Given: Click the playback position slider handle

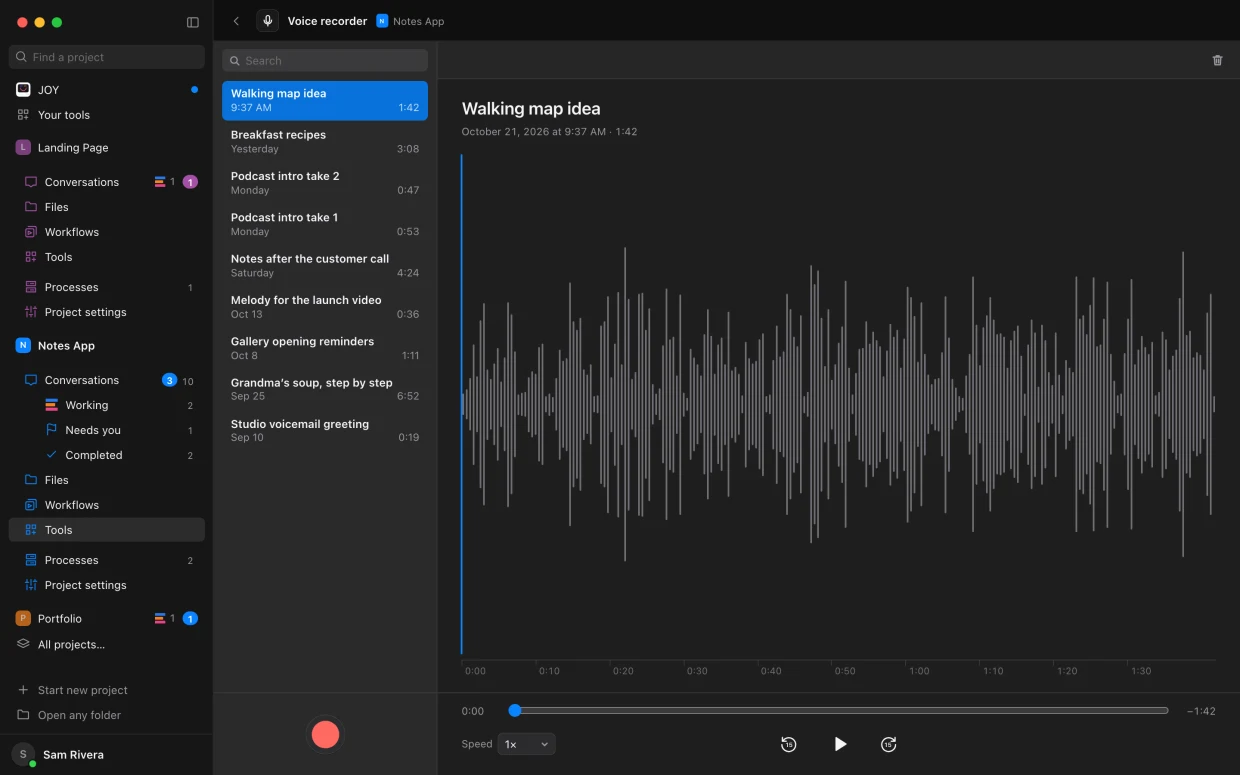Looking at the screenshot, I should pyautogui.click(x=515, y=711).
